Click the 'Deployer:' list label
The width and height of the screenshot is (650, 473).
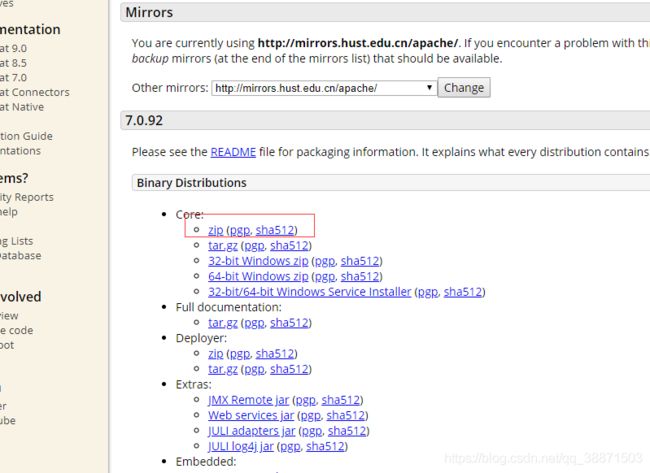tap(201, 338)
